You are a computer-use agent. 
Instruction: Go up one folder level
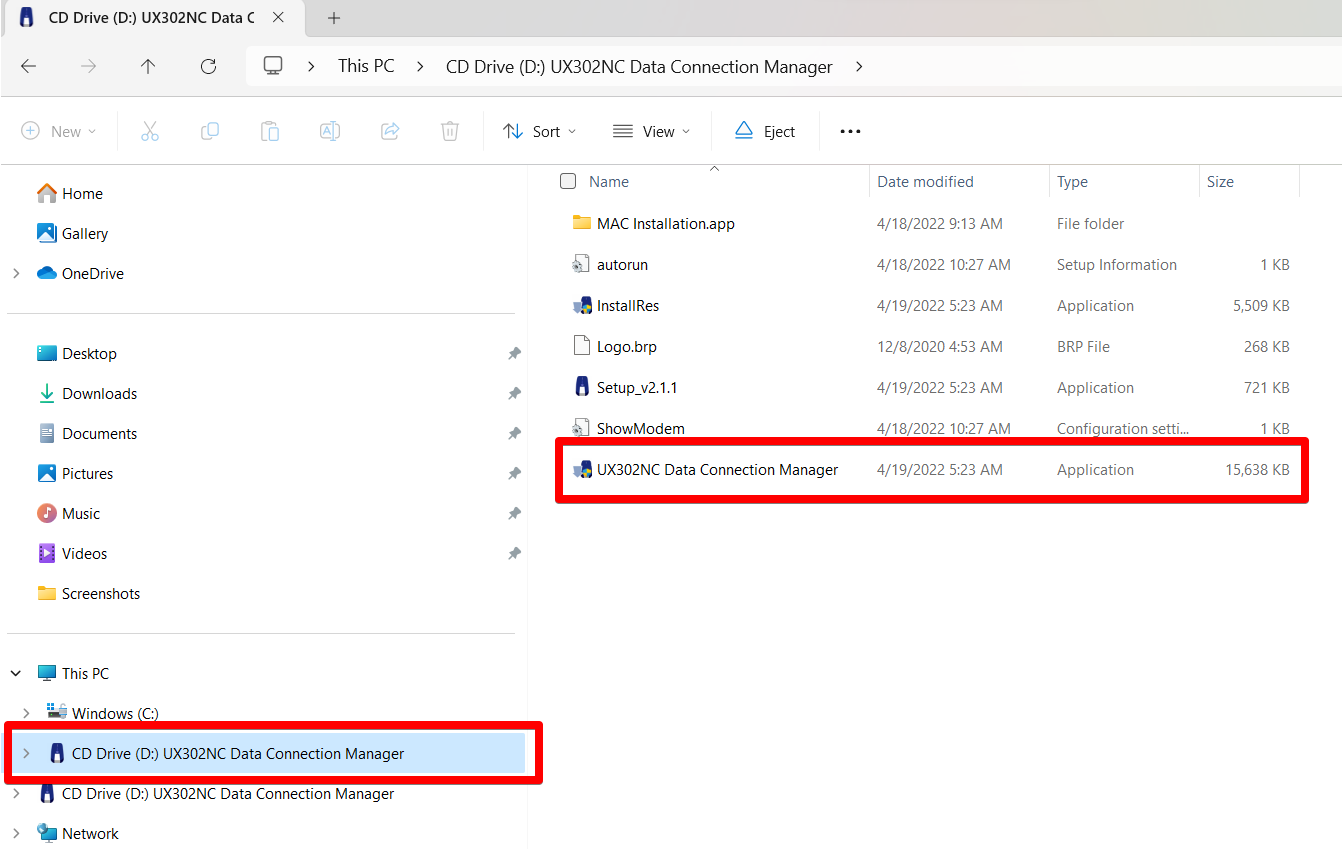click(x=148, y=66)
